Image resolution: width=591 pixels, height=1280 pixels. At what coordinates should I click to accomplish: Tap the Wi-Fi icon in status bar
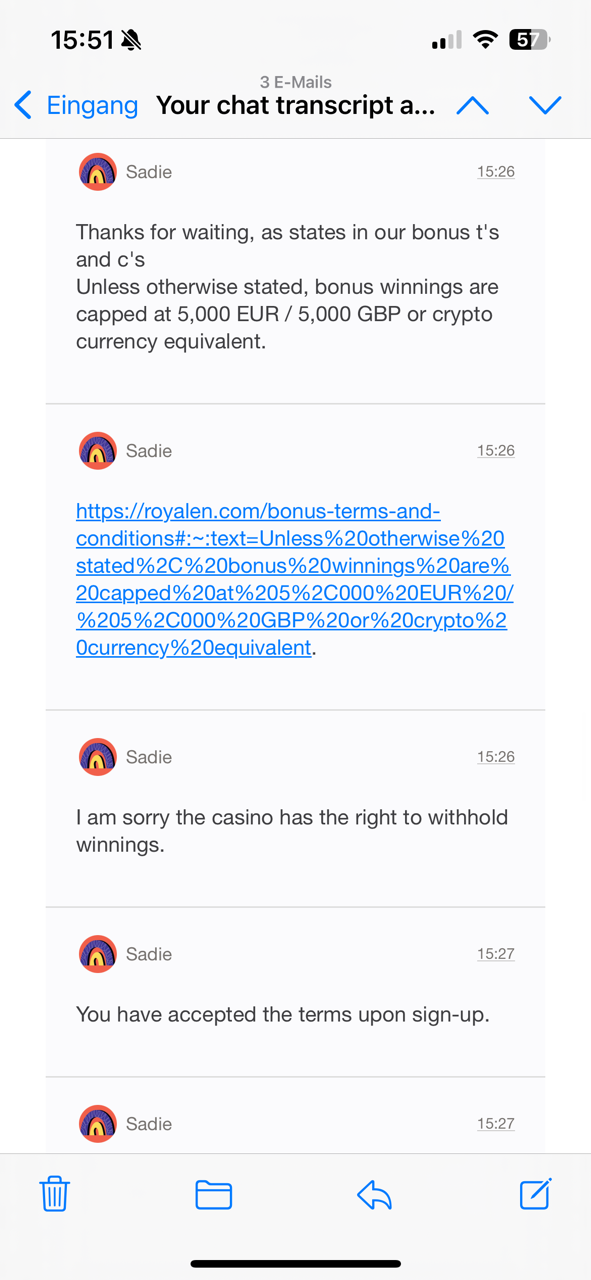tap(486, 40)
